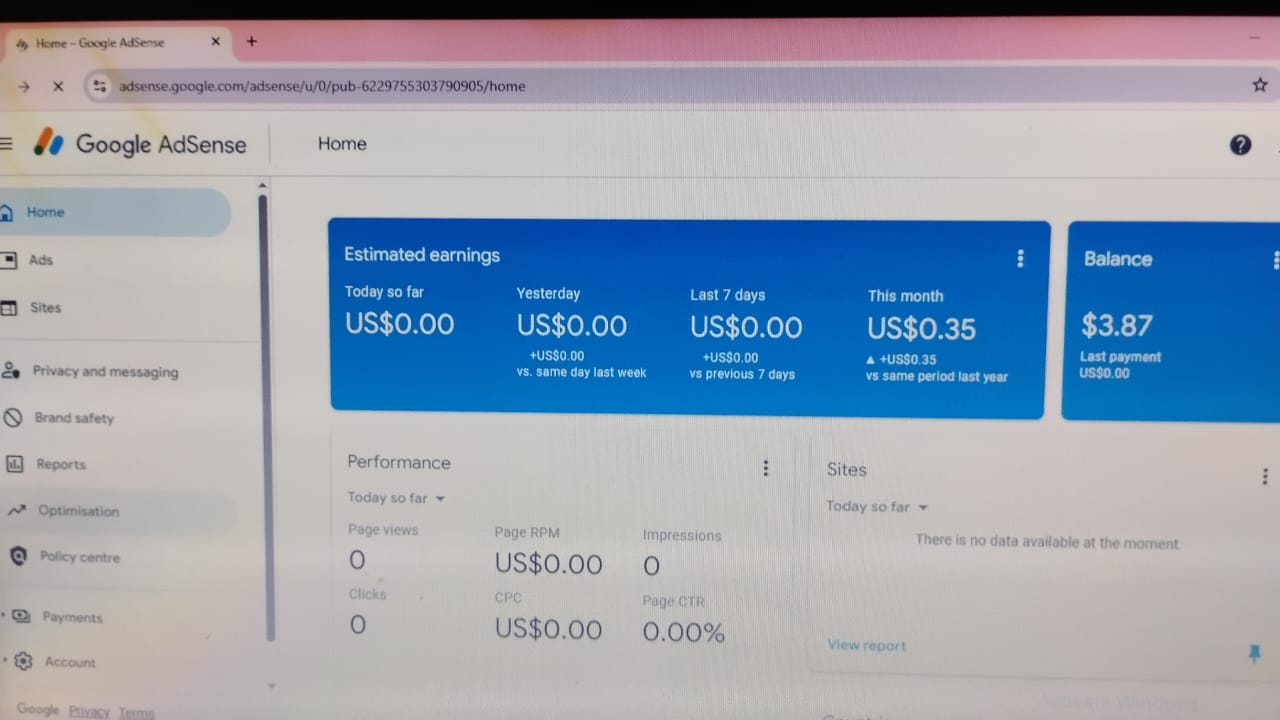Click the address bar URL field
Viewport: 1280px width, 720px height.
coord(660,86)
